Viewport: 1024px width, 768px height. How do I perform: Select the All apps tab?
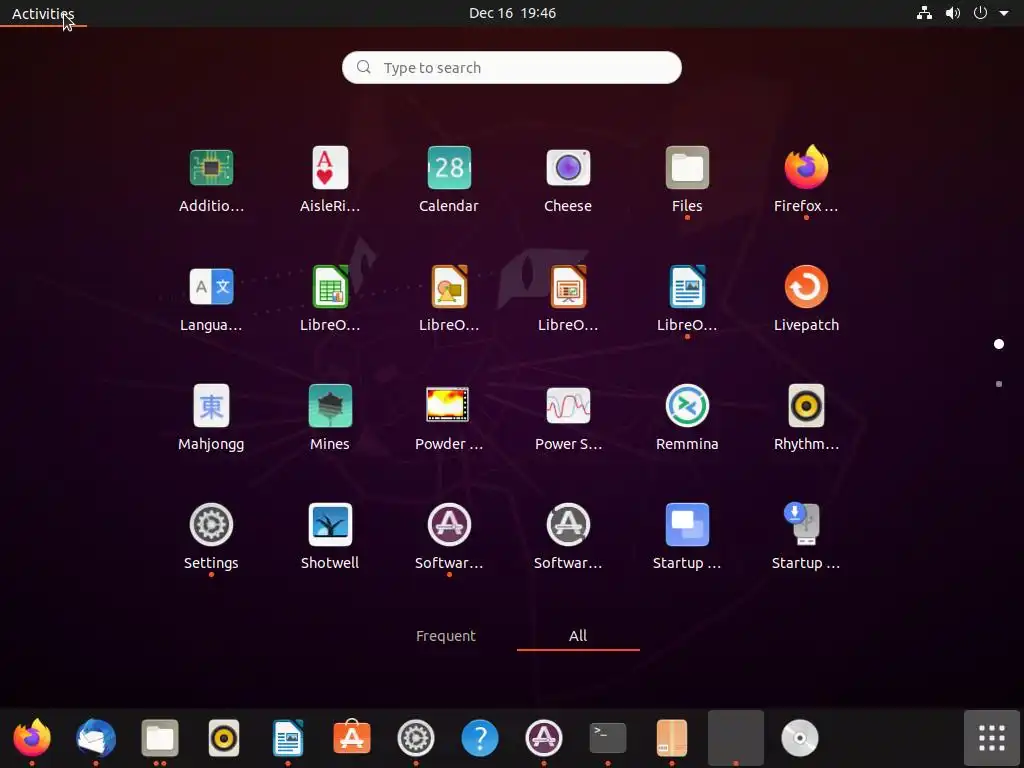[x=578, y=635]
